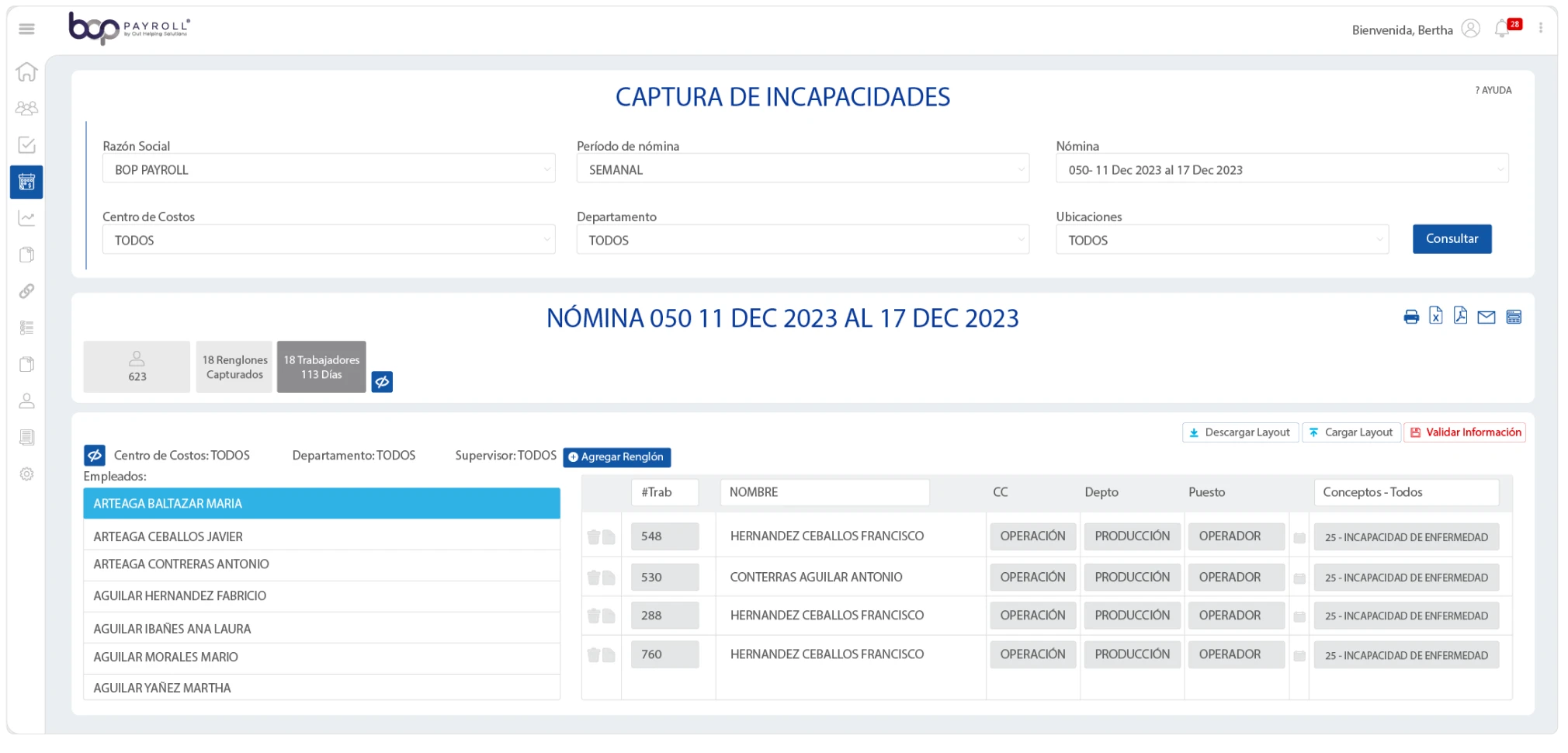
Task: Select employee AGUILAR MORALES MARIO
Action: pyautogui.click(x=321, y=658)
